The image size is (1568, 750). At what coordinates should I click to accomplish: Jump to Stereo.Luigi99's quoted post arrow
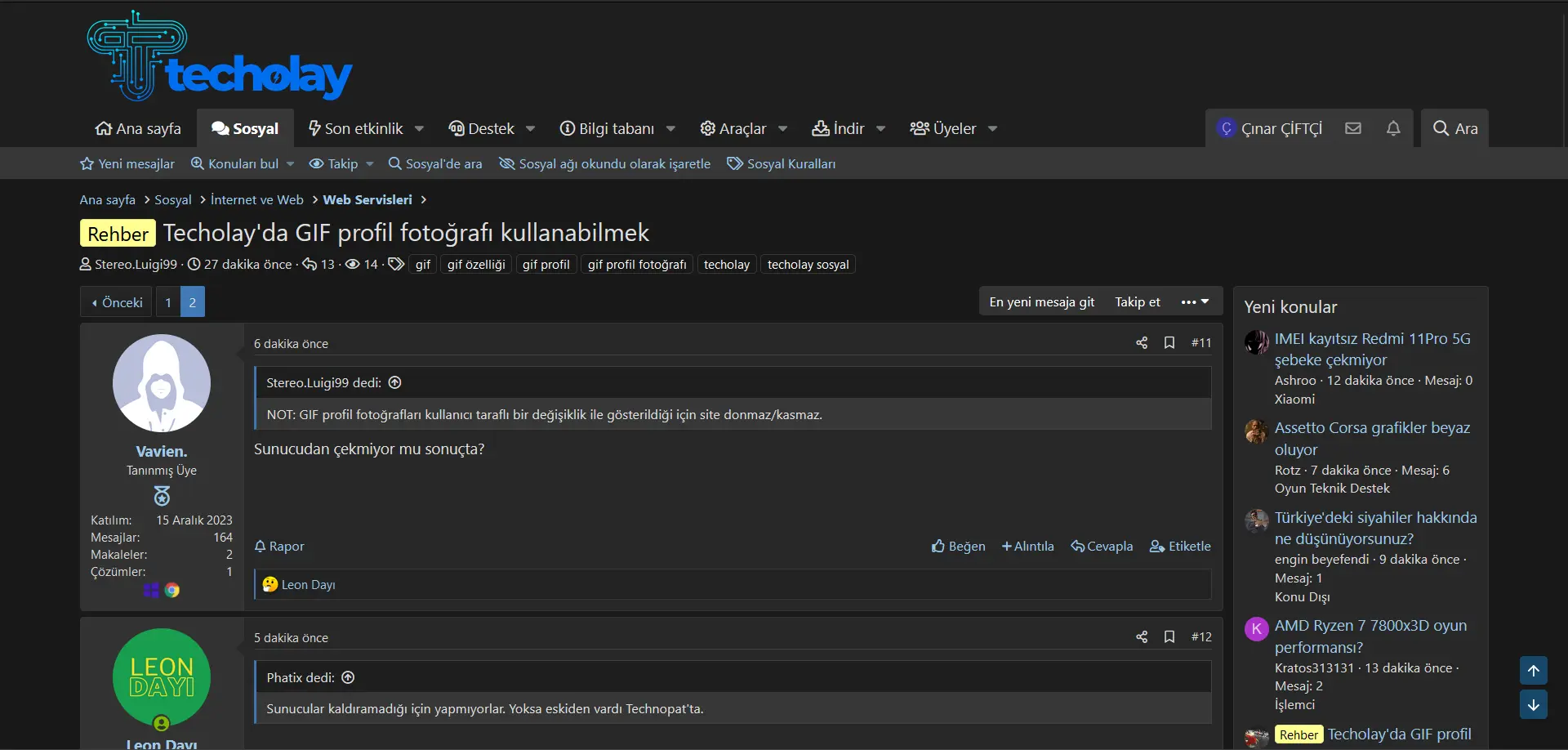[x=395, y=382]
